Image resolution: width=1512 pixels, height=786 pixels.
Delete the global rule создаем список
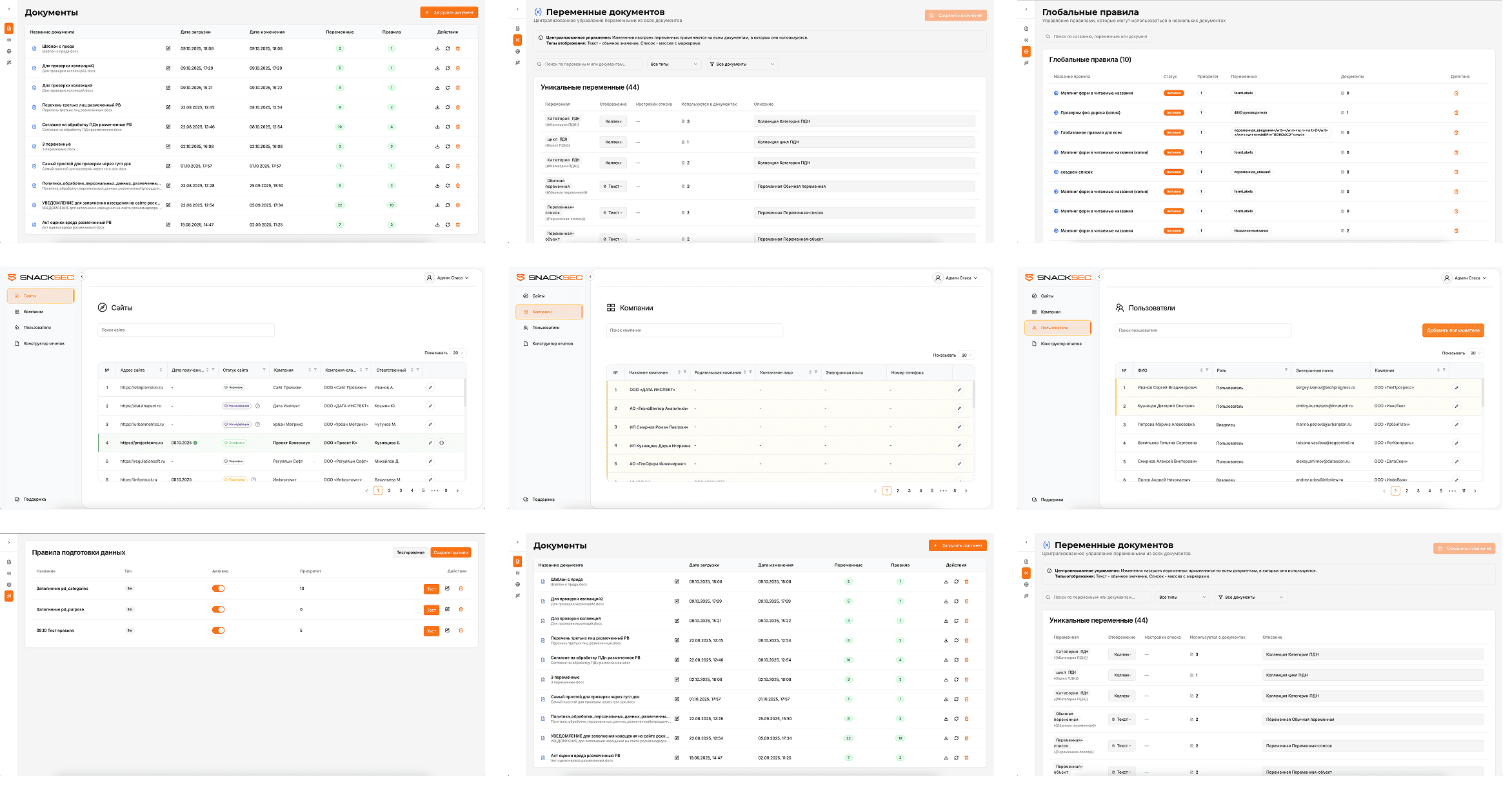(1456, 172)
